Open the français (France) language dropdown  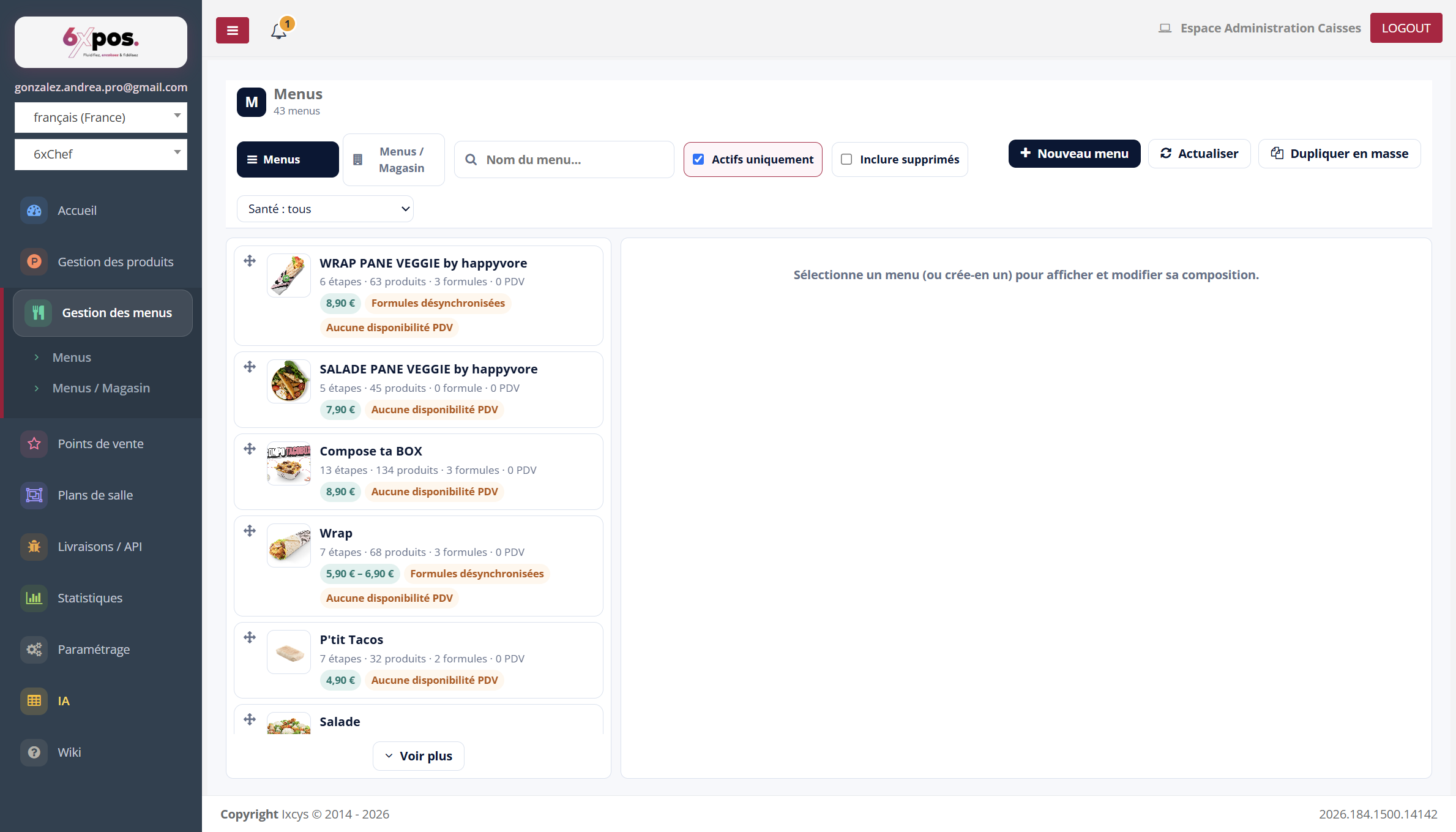101,118
